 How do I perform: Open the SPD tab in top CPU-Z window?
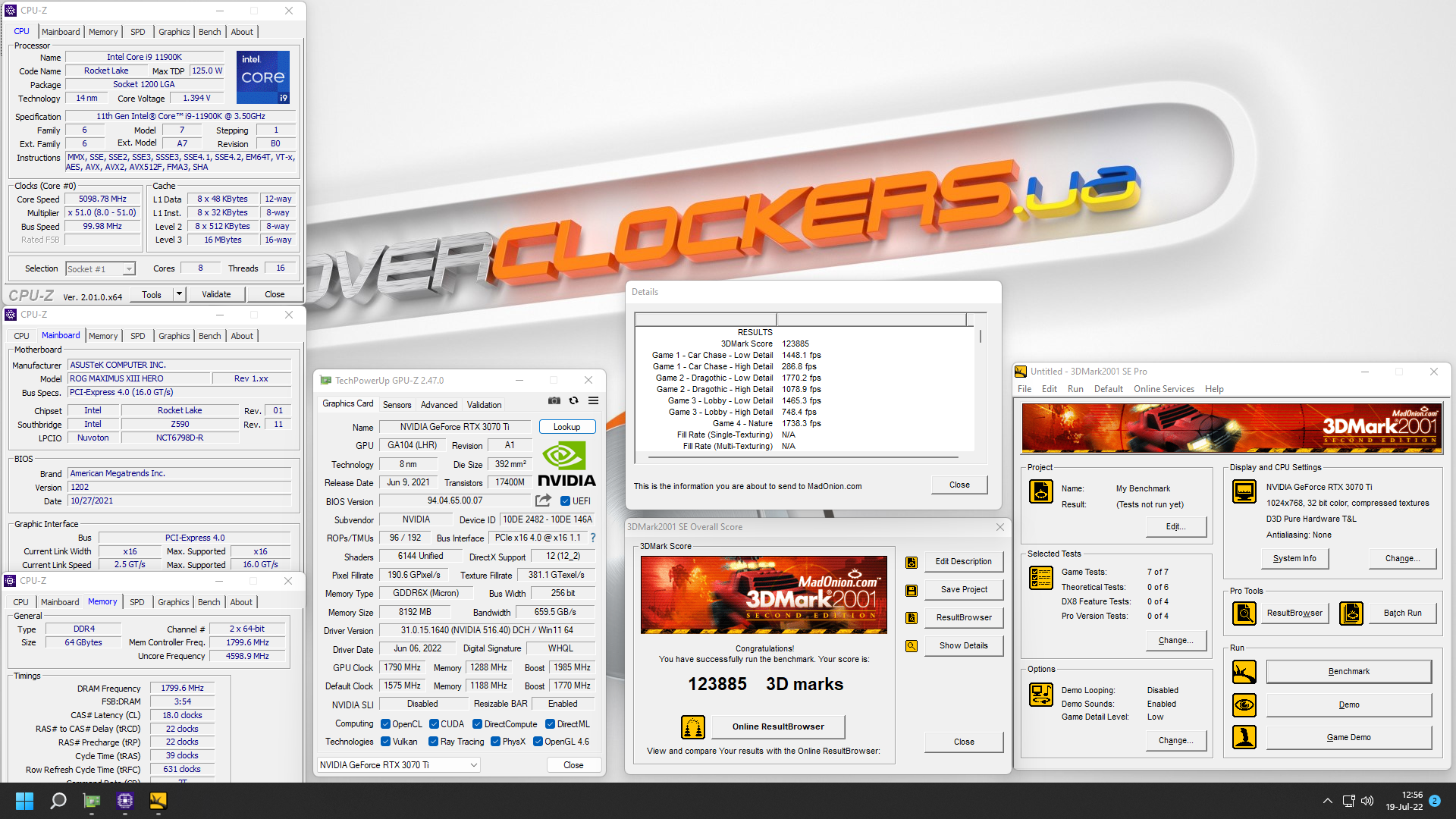[137, 32]
